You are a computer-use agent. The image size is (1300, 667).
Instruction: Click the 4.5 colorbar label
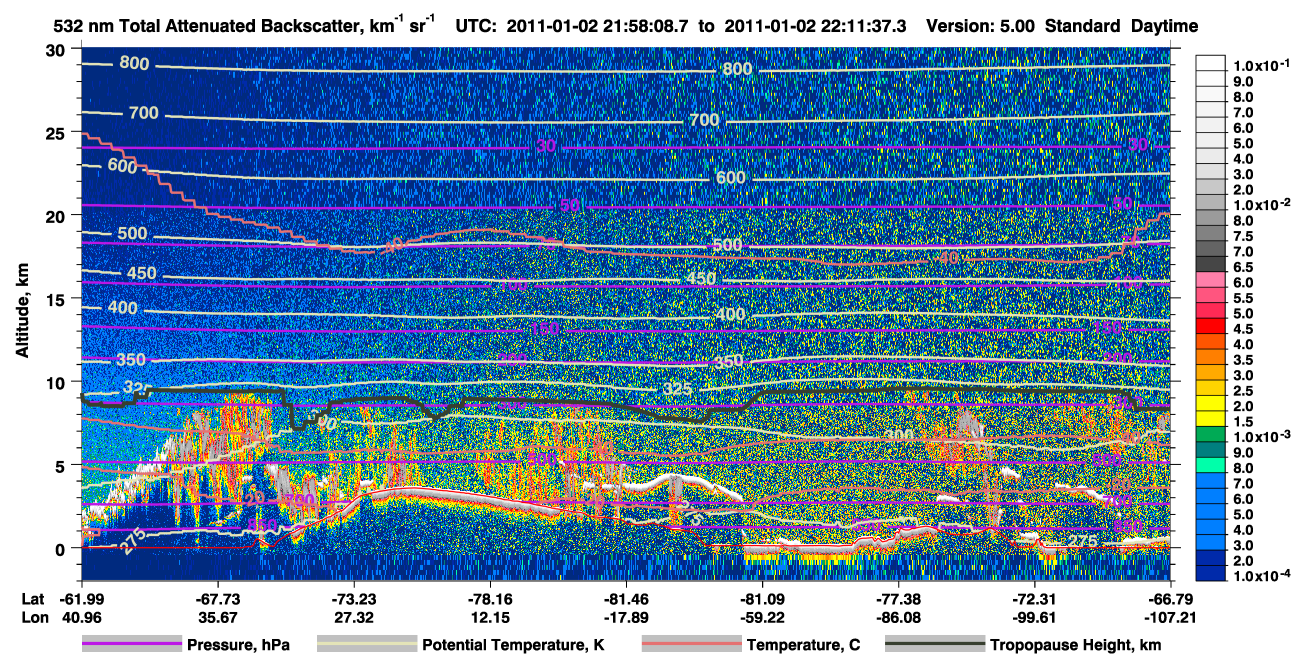[x=1243, y=329]
